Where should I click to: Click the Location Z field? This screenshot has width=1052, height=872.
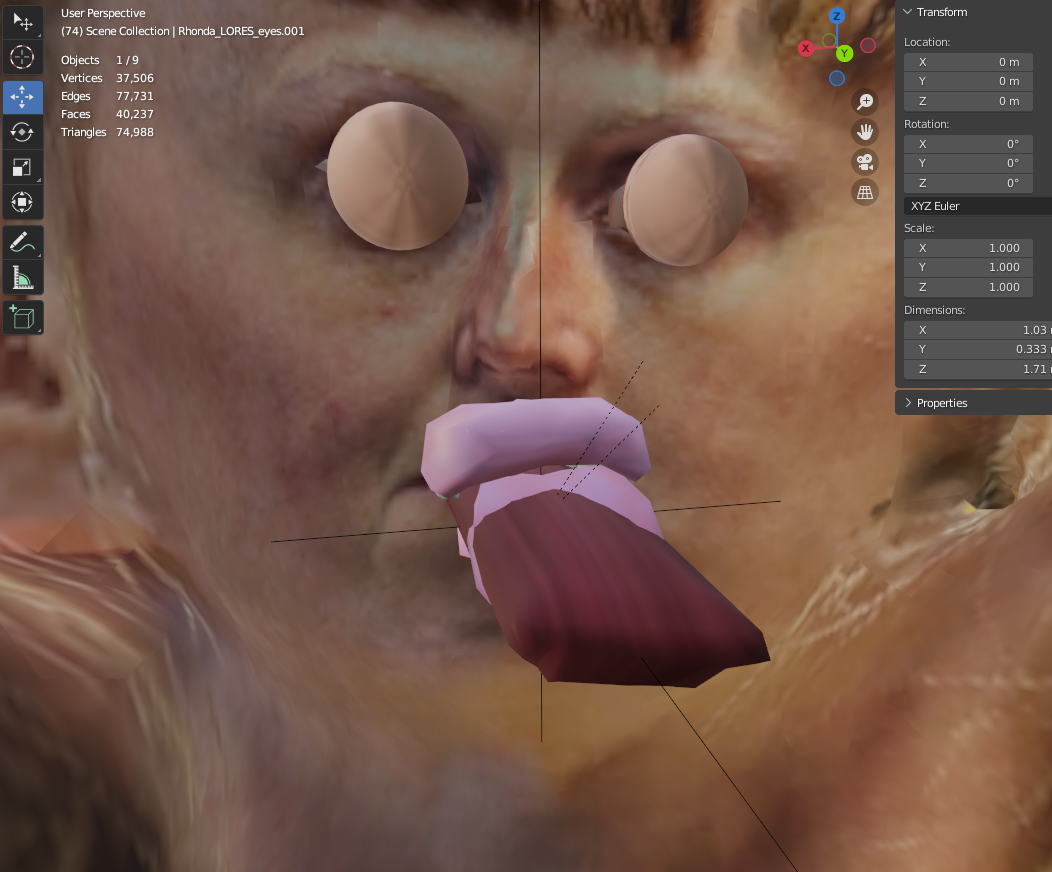click(x=968, y=101)
